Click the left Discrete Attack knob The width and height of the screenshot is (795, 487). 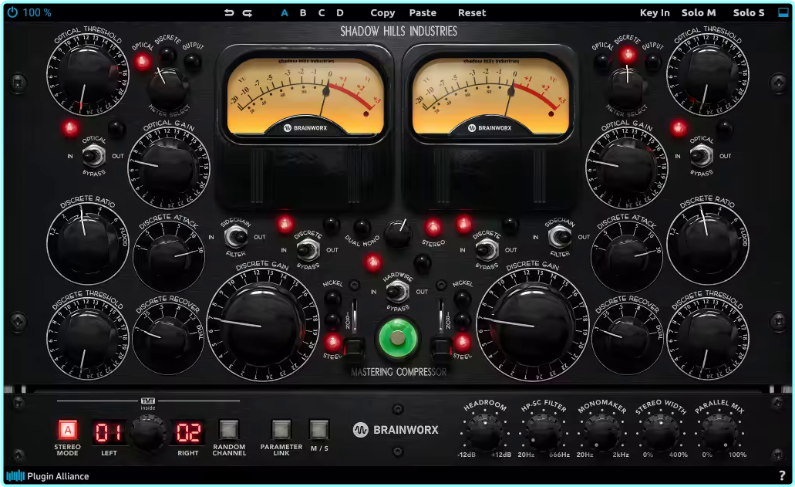click(169, 257)
